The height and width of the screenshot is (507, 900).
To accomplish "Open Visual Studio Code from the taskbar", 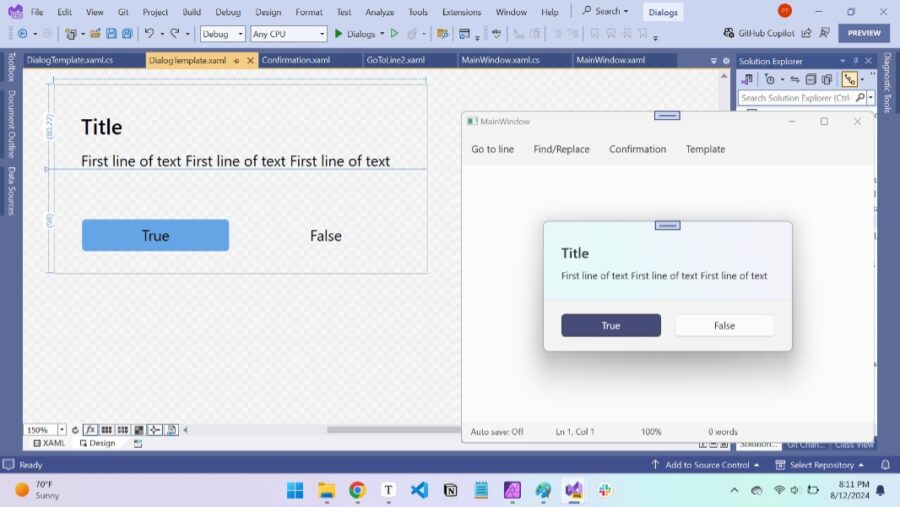I will pos(419,490).
